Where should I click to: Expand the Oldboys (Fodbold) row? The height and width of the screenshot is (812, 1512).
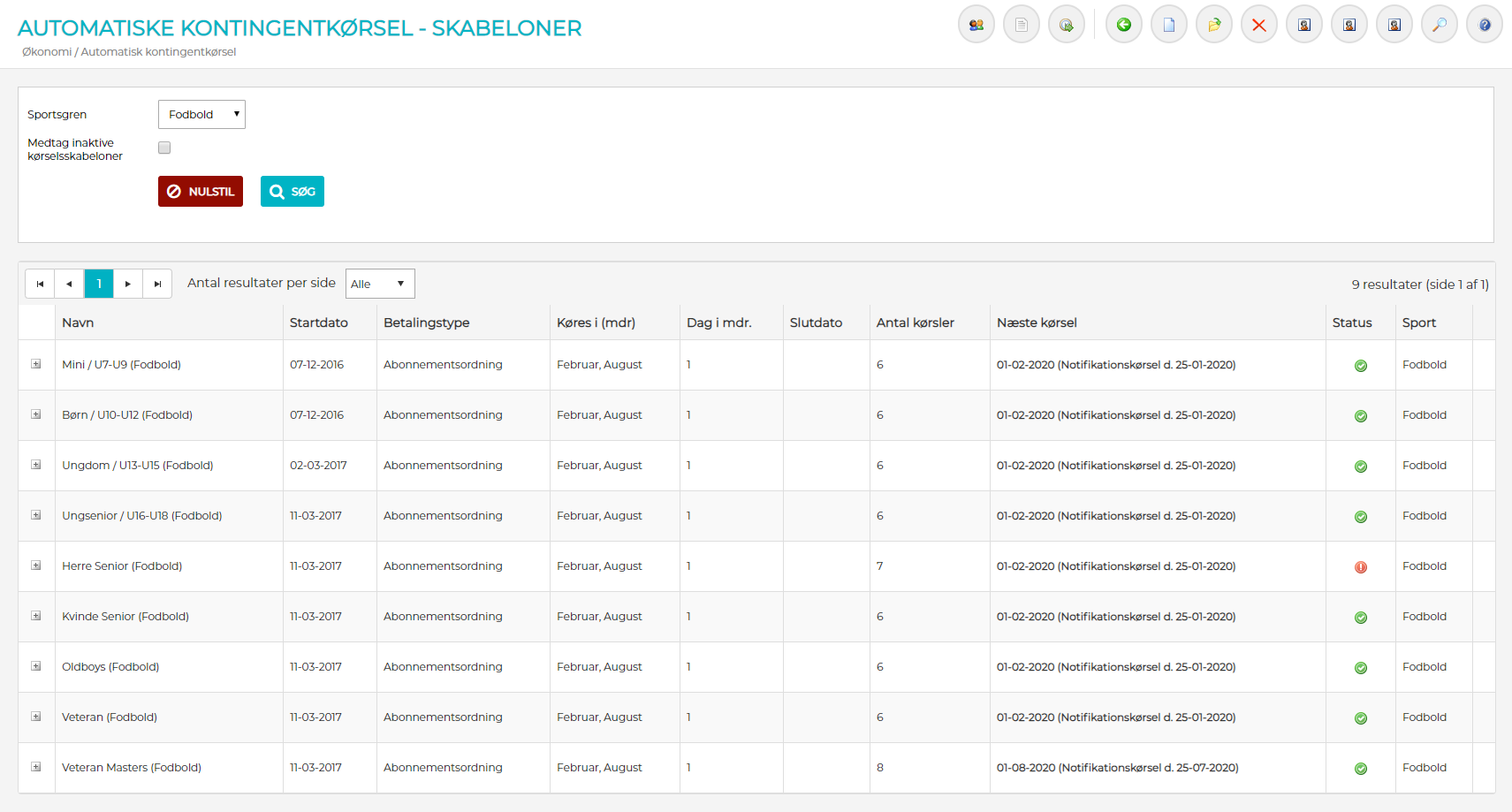coord(36,666)
